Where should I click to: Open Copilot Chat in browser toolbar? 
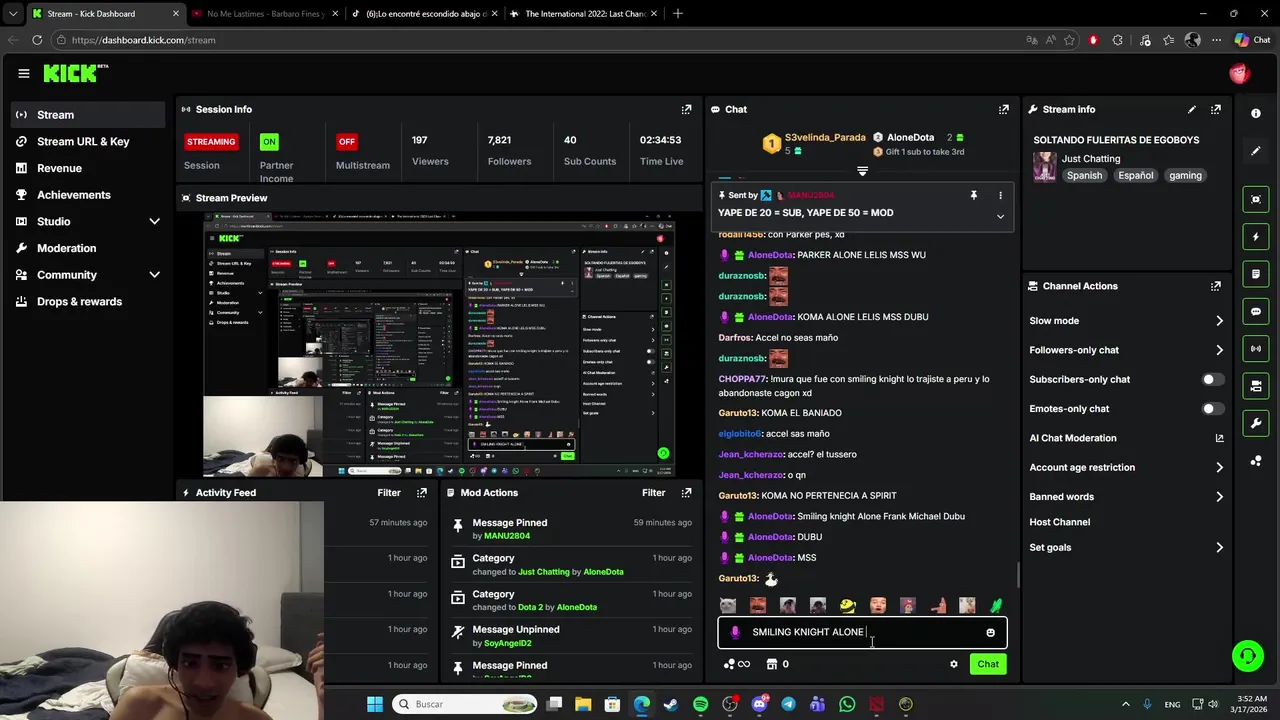click(1252, 40)
